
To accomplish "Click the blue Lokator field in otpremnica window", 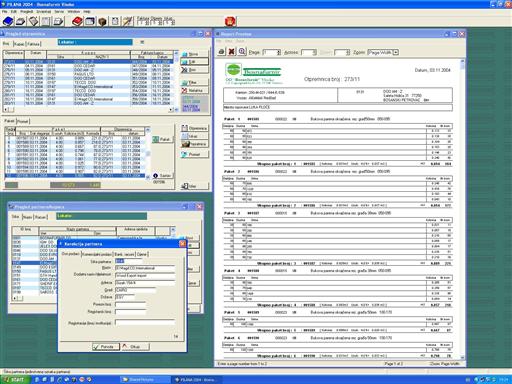I will point(95,42).
